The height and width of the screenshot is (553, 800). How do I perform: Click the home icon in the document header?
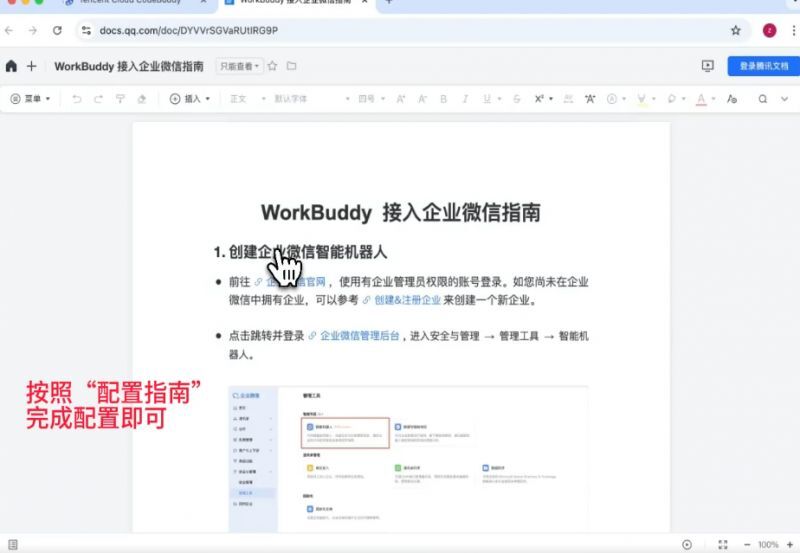pyautogui.click(x=11, y=66)
